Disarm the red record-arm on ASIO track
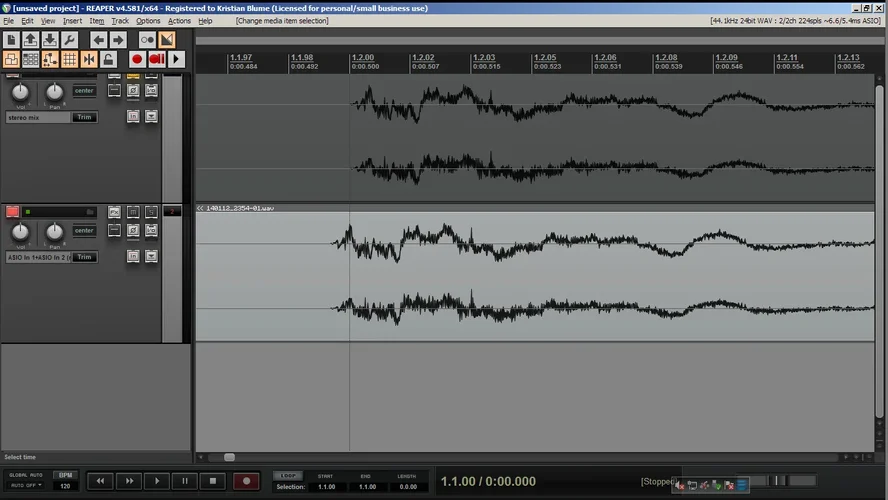This screenshot has height=500, width=888. pos(13,212)
